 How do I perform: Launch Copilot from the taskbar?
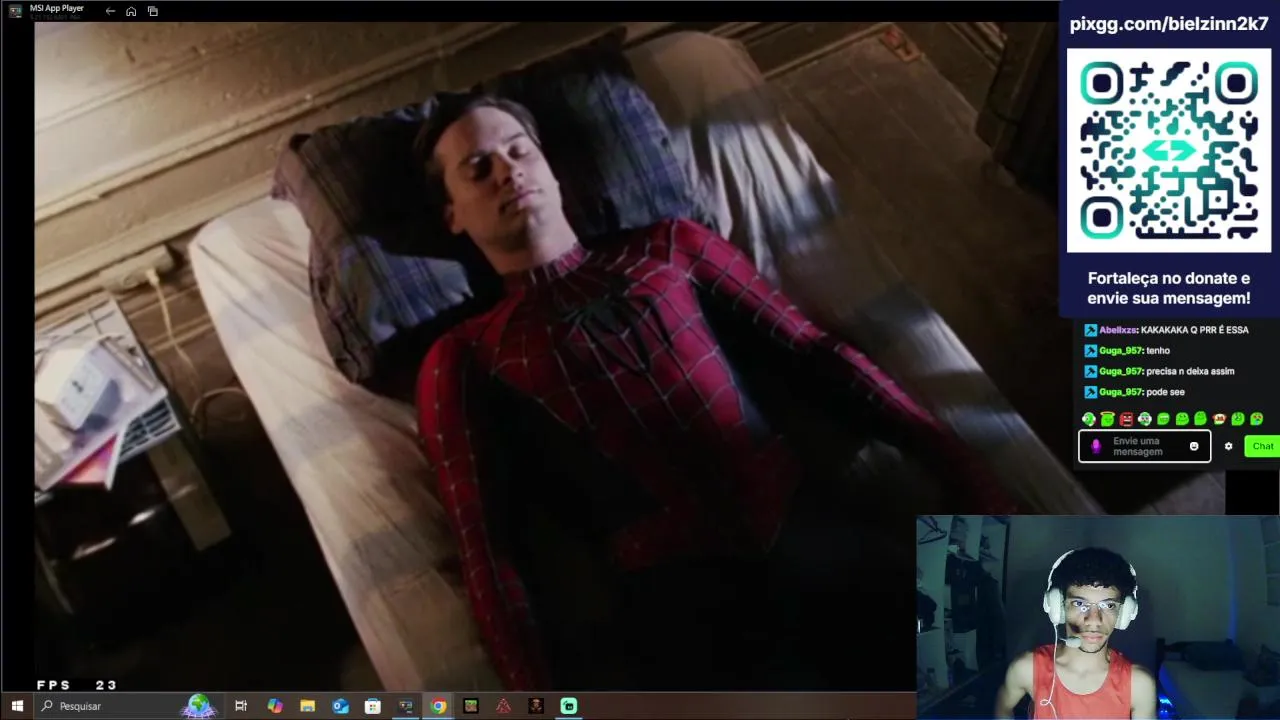(x=275, y=706)
